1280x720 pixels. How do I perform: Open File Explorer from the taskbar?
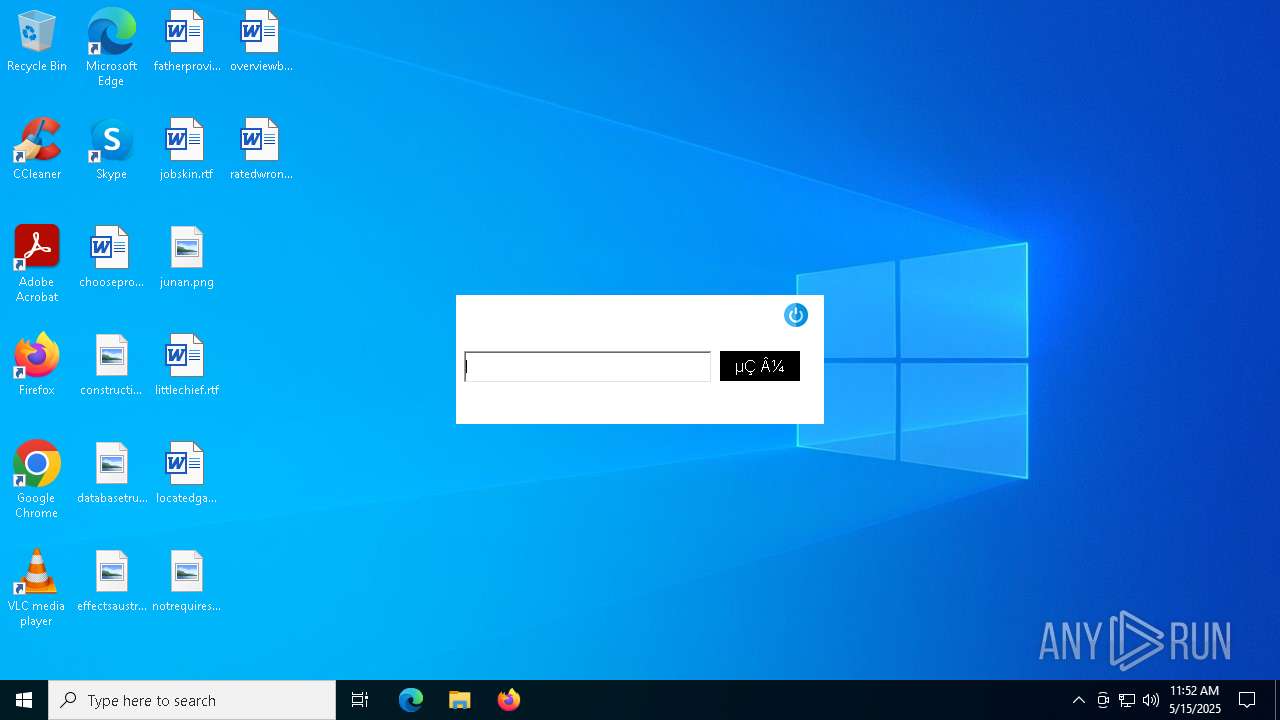click(459, 700)
